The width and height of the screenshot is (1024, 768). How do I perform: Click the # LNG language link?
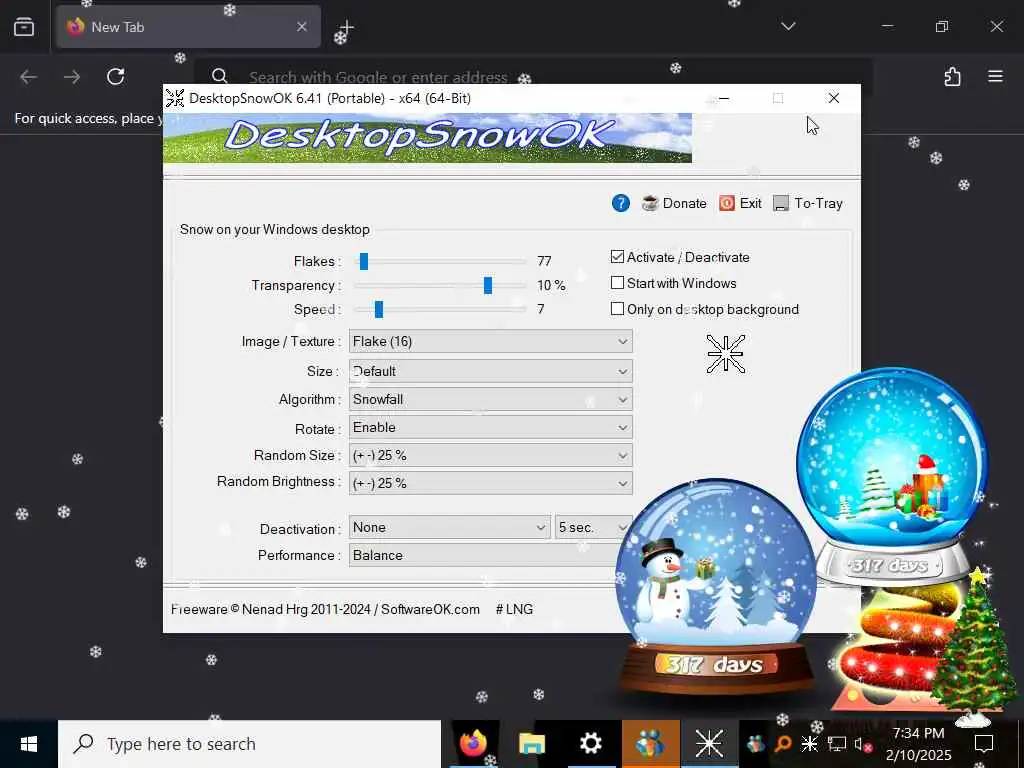tap(515, 609)
